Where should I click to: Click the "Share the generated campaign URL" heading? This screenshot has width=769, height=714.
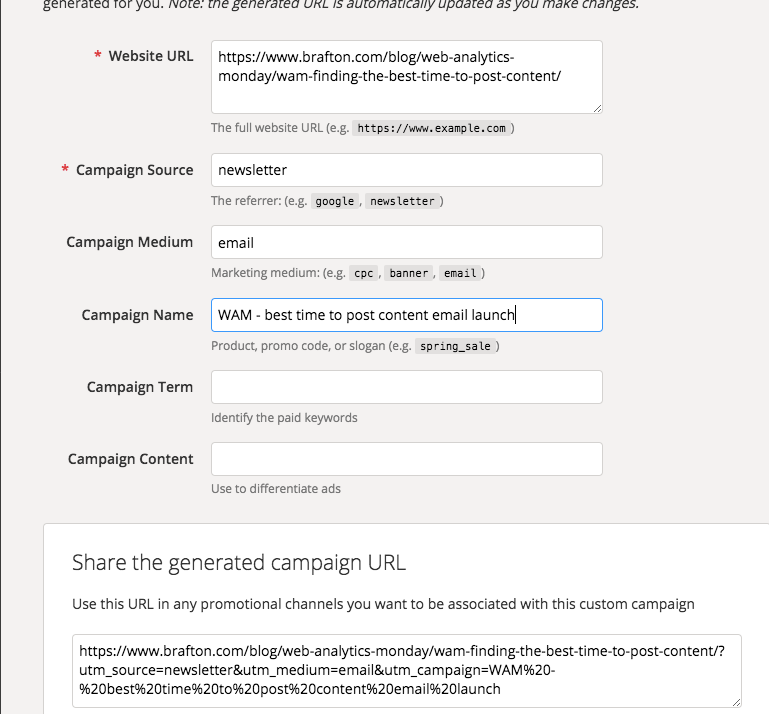tap(239, 562)
